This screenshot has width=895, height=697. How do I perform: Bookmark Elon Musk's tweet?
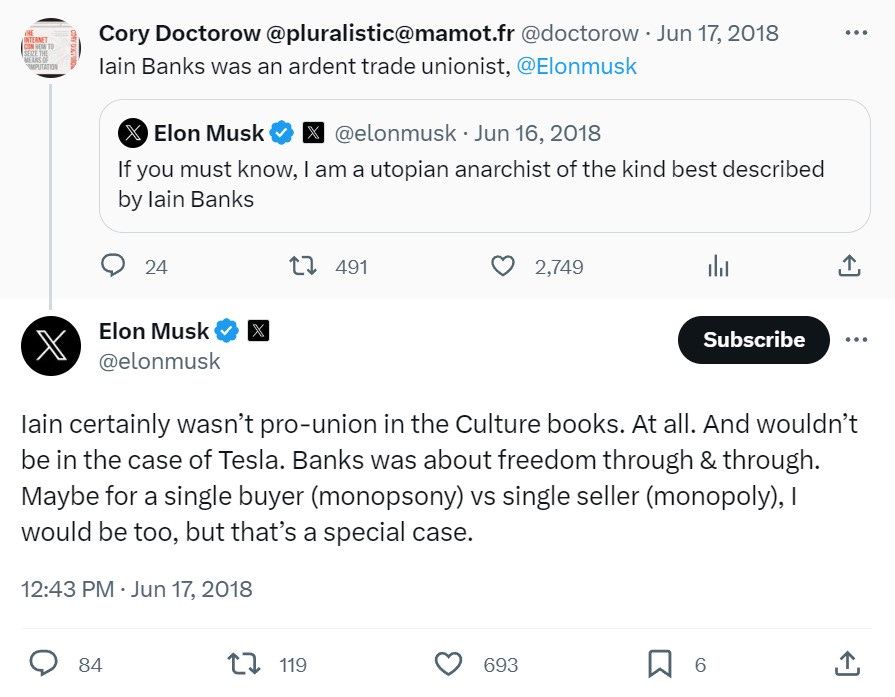click(660, 664)
